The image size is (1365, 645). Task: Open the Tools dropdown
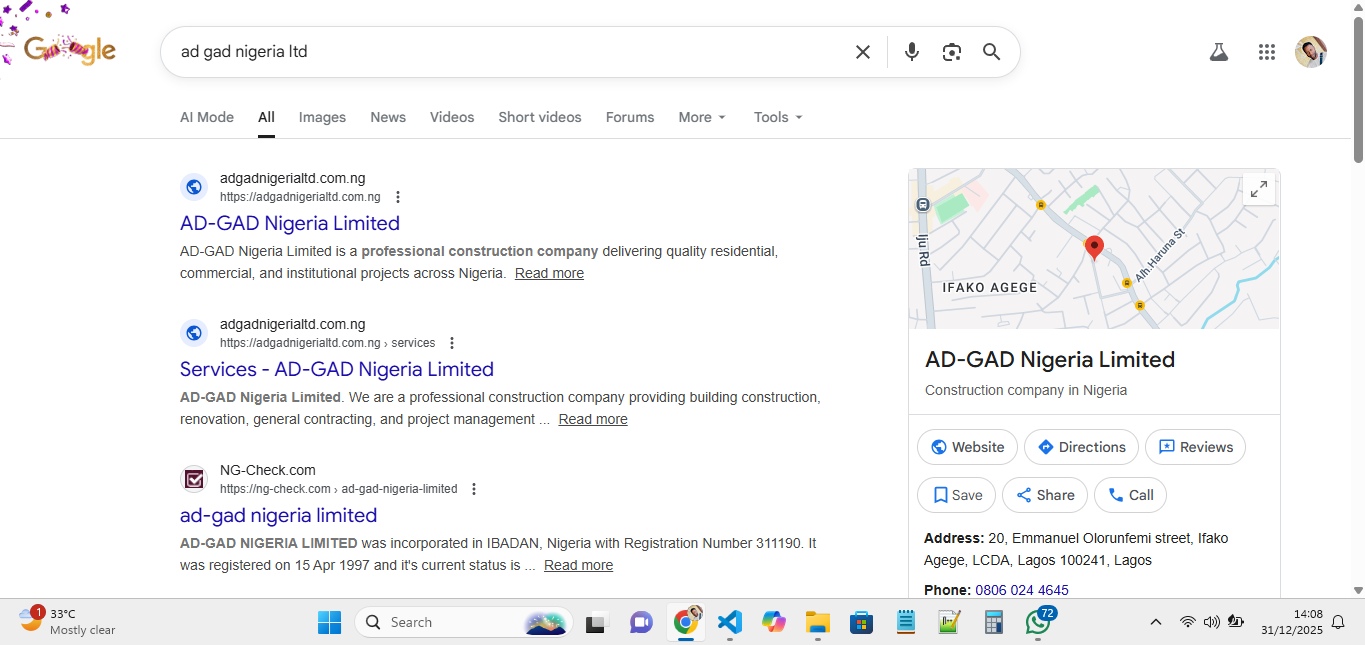point(778,117)
